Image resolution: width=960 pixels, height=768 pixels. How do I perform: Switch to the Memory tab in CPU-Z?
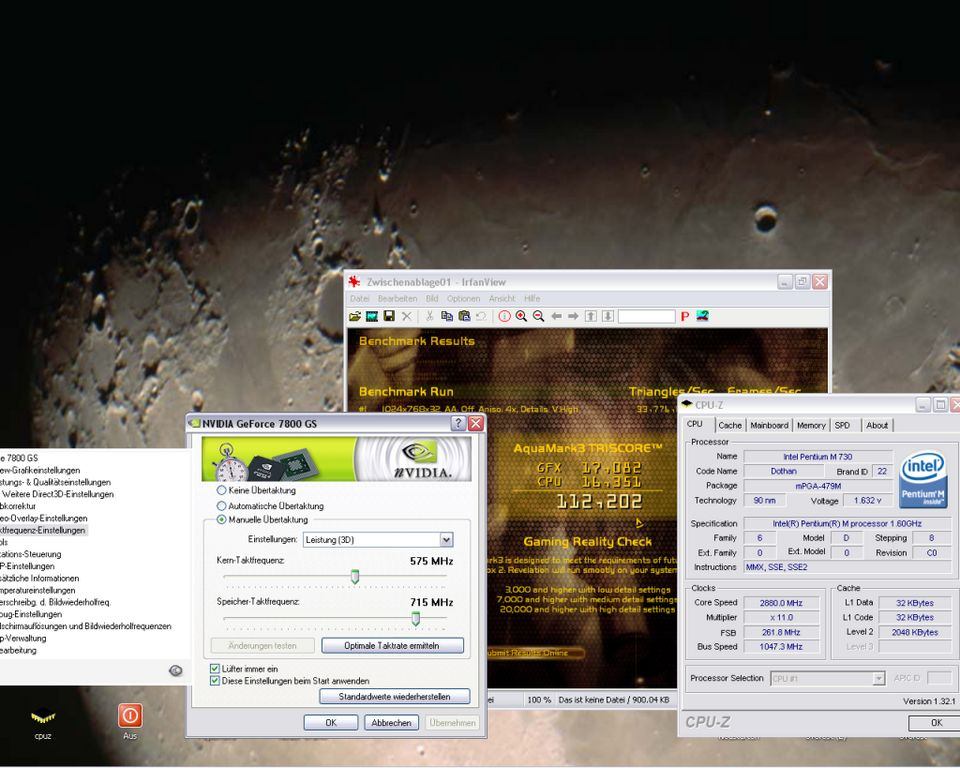(x=811, y=425)
